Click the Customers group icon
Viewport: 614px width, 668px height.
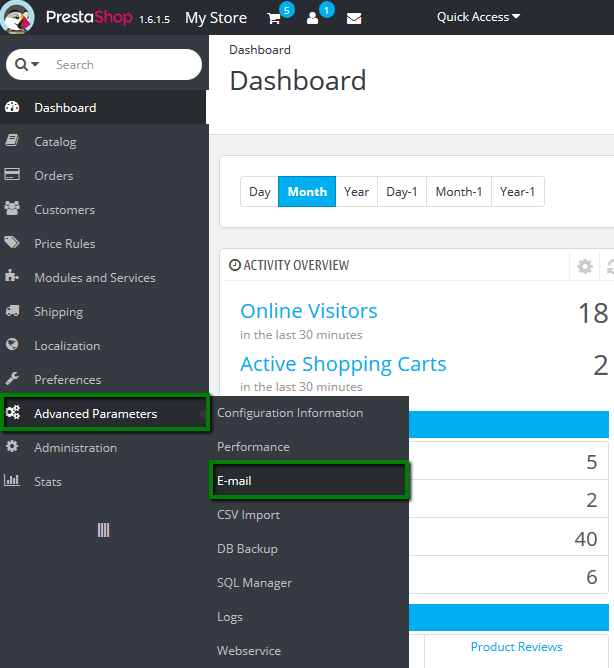(12, 208)
